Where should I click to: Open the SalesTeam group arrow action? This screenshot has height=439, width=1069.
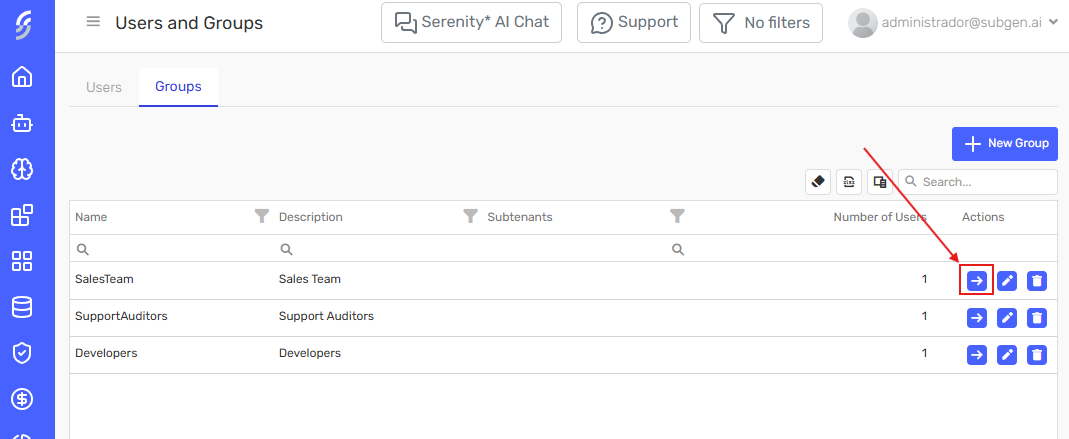click(977, 281)
